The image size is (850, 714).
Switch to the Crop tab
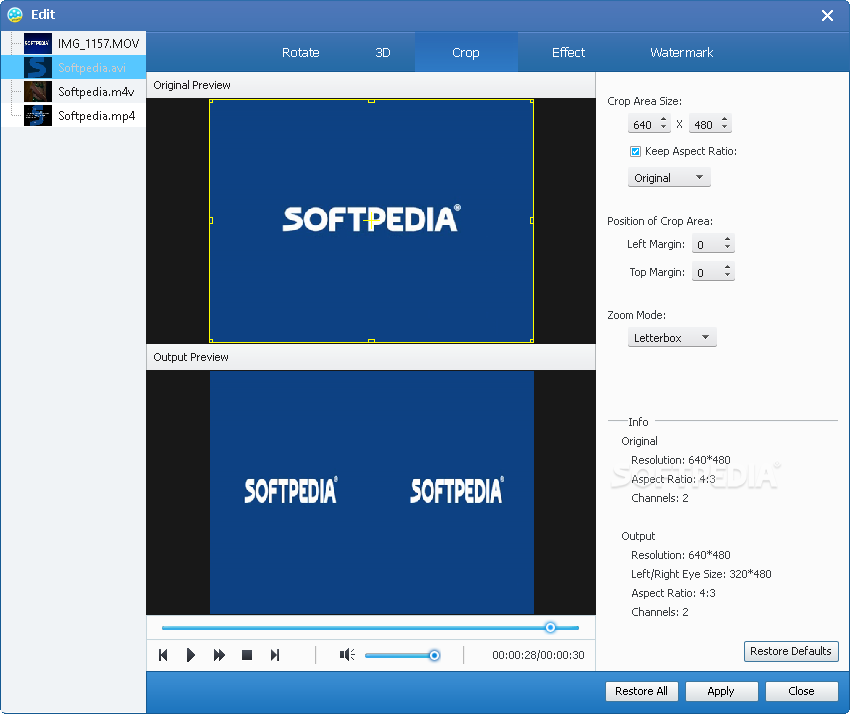click(x=466, y=53)
